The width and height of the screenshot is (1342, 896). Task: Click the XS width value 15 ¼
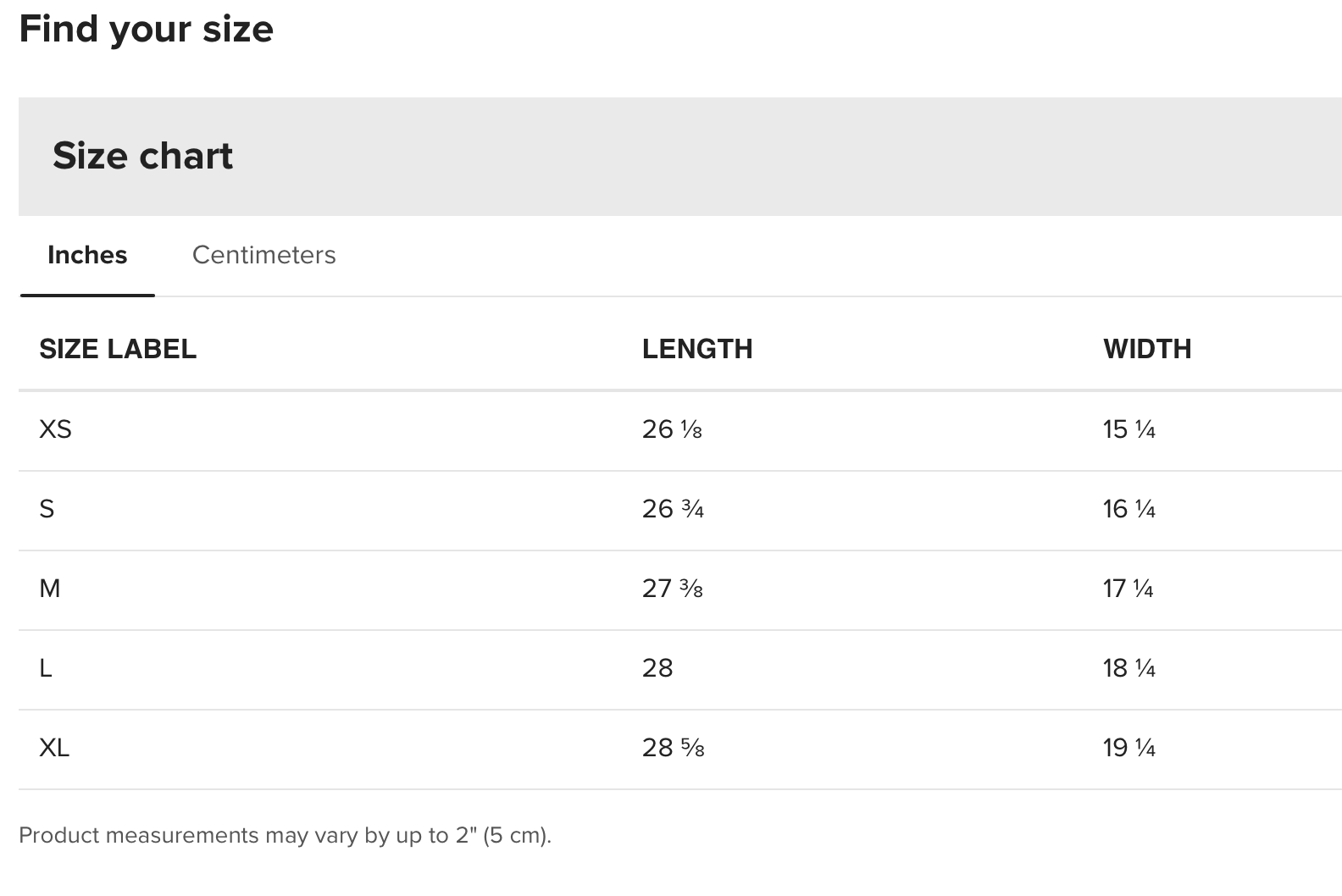[x=1129, y=429]
